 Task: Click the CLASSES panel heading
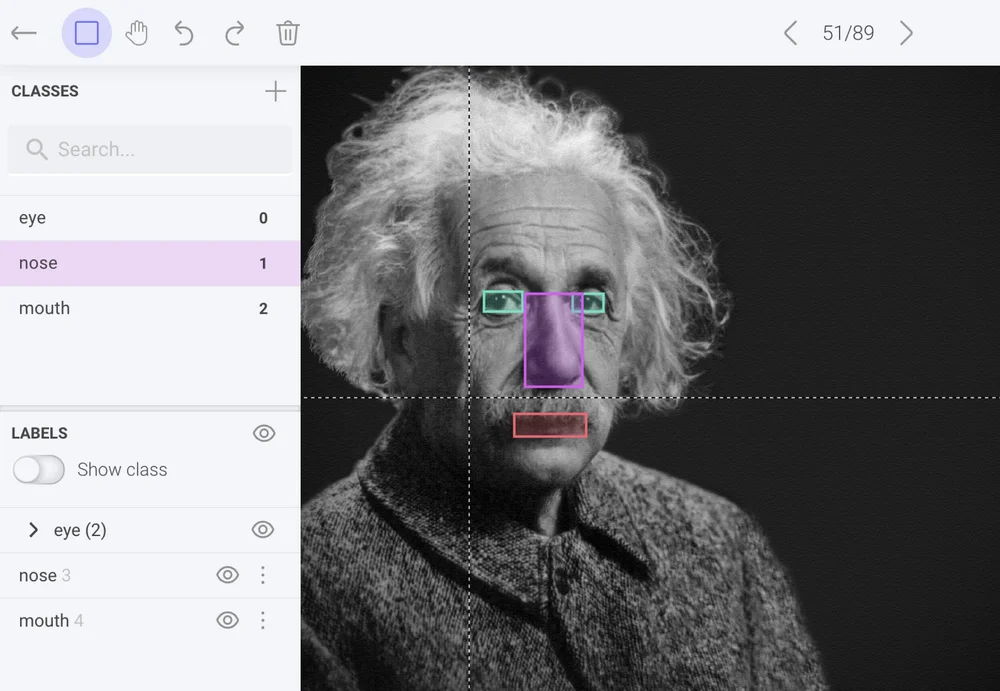[45, 91]
